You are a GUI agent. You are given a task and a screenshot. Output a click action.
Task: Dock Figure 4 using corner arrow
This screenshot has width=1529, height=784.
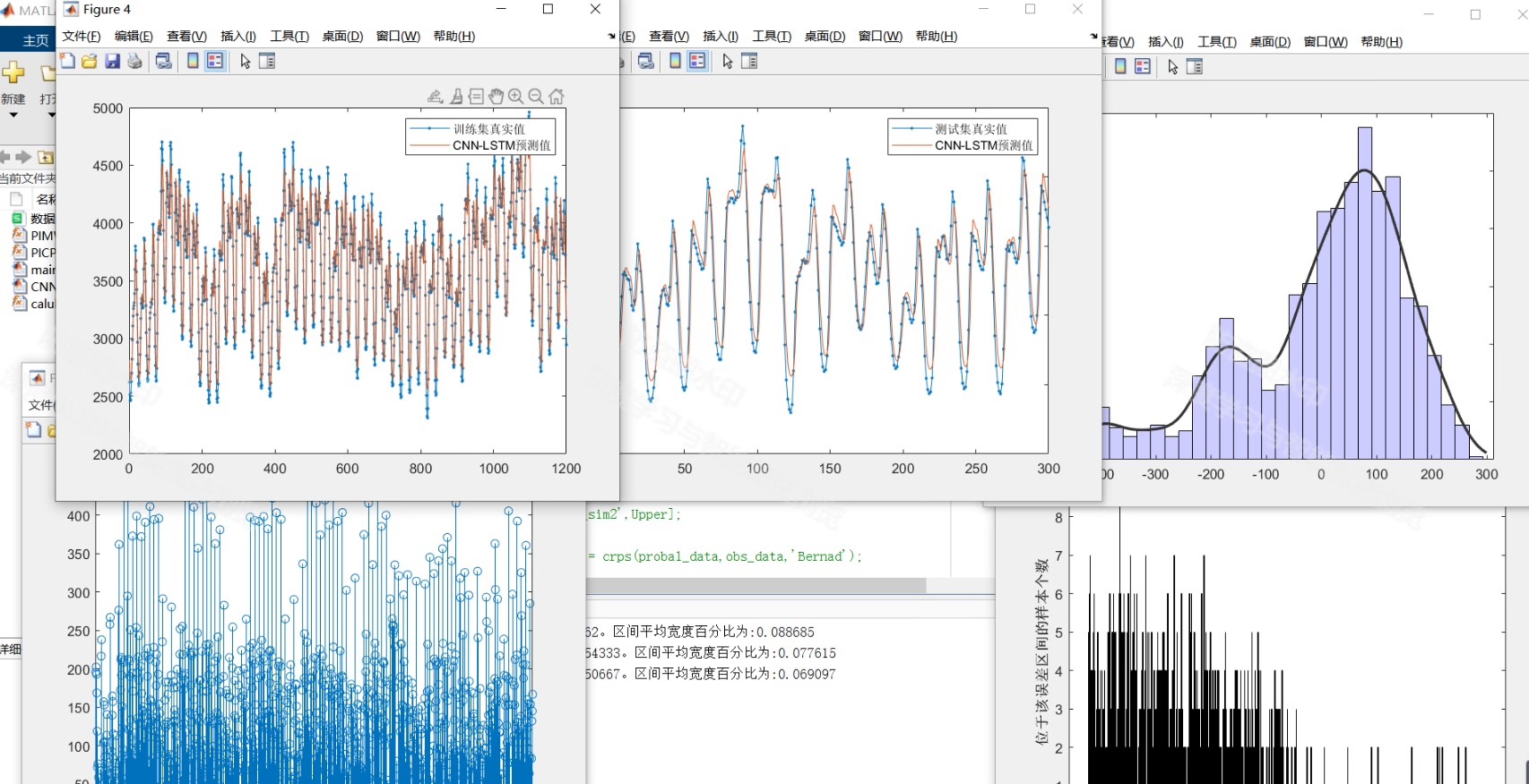pos(611,36)
